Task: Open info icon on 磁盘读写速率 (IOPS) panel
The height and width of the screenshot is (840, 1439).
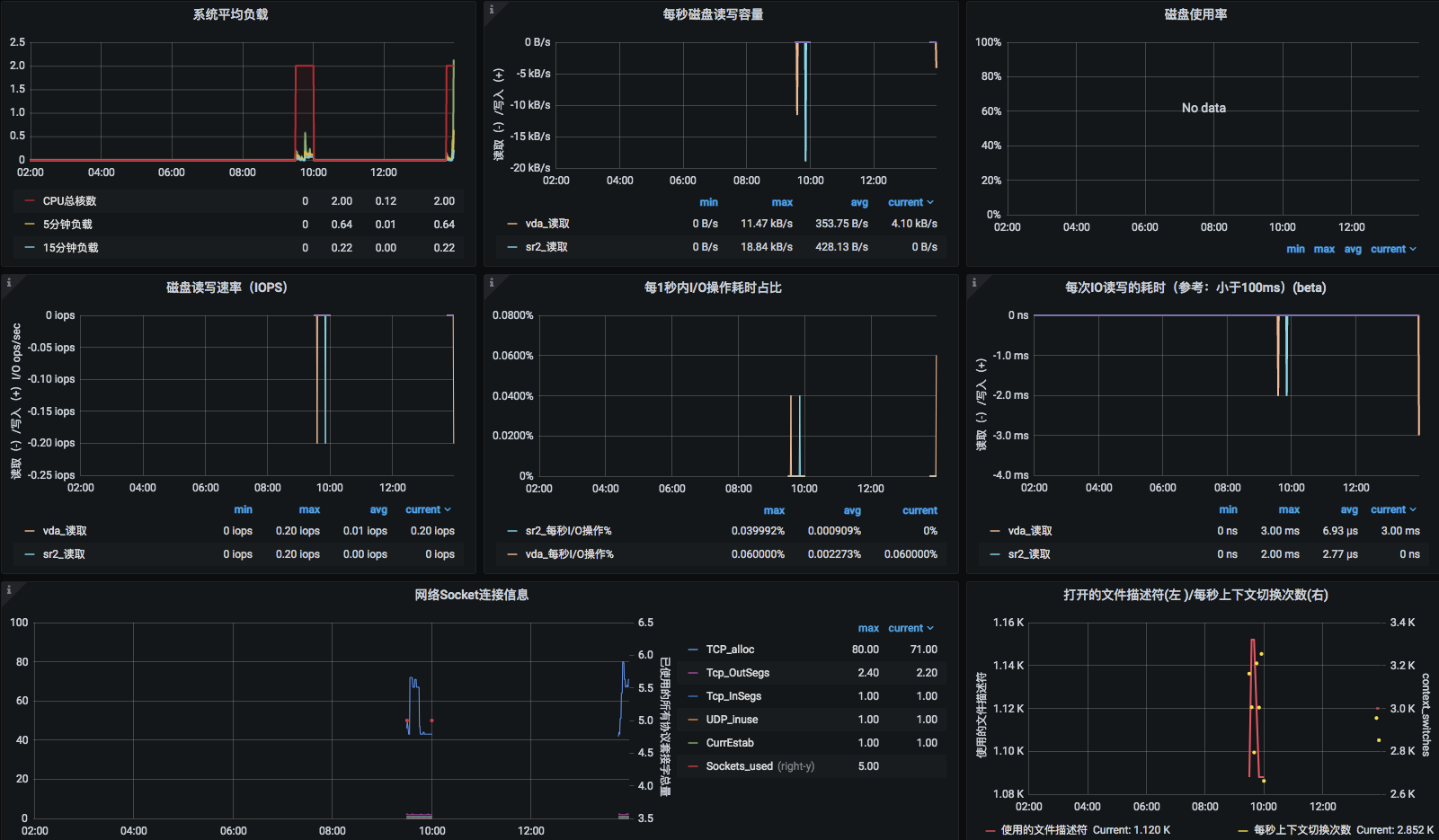Action: (x=8, y=282)
